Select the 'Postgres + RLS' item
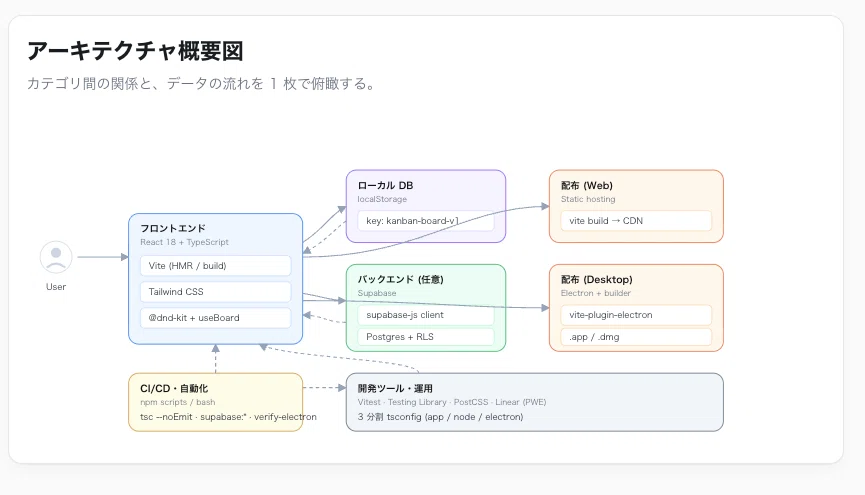Image resolution: width=865 pixels, height=495 pixels. pos(425,337)
